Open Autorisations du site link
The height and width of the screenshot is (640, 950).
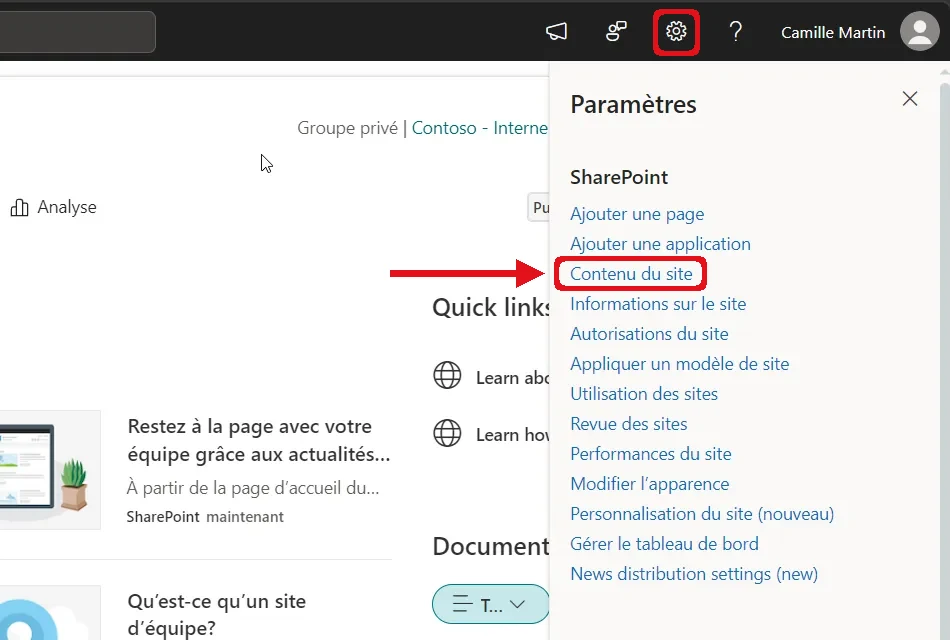point(649,334)
